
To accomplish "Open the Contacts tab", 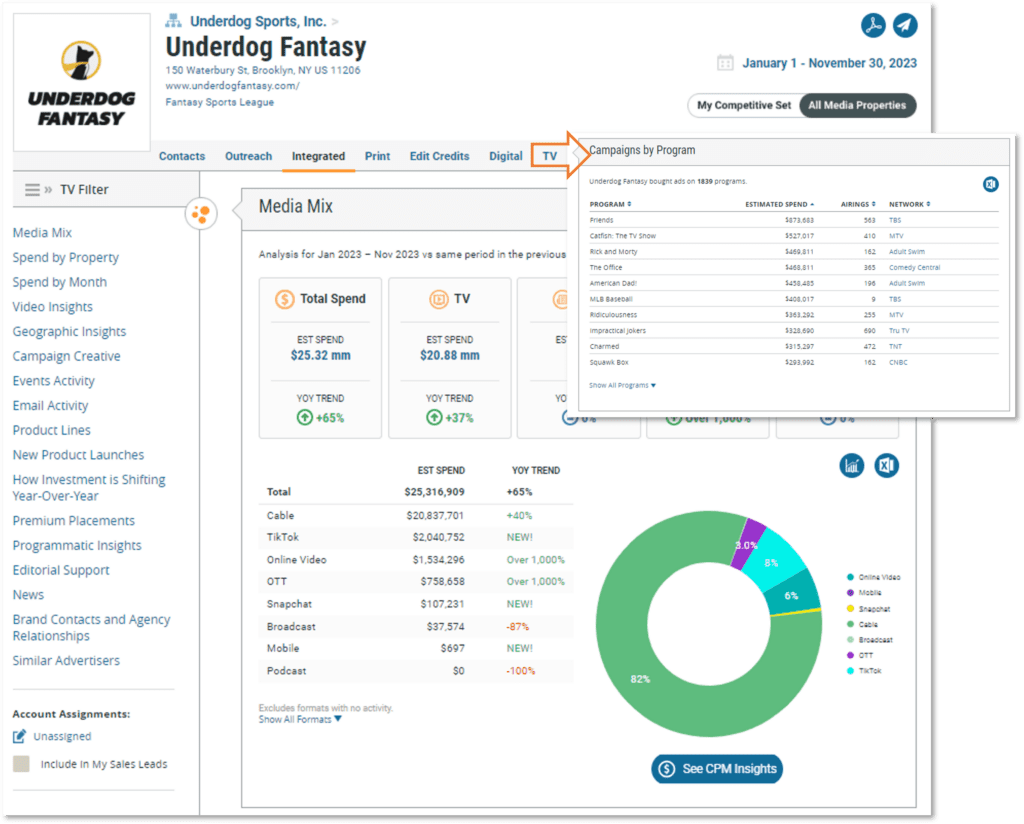I will pos(182,156).
